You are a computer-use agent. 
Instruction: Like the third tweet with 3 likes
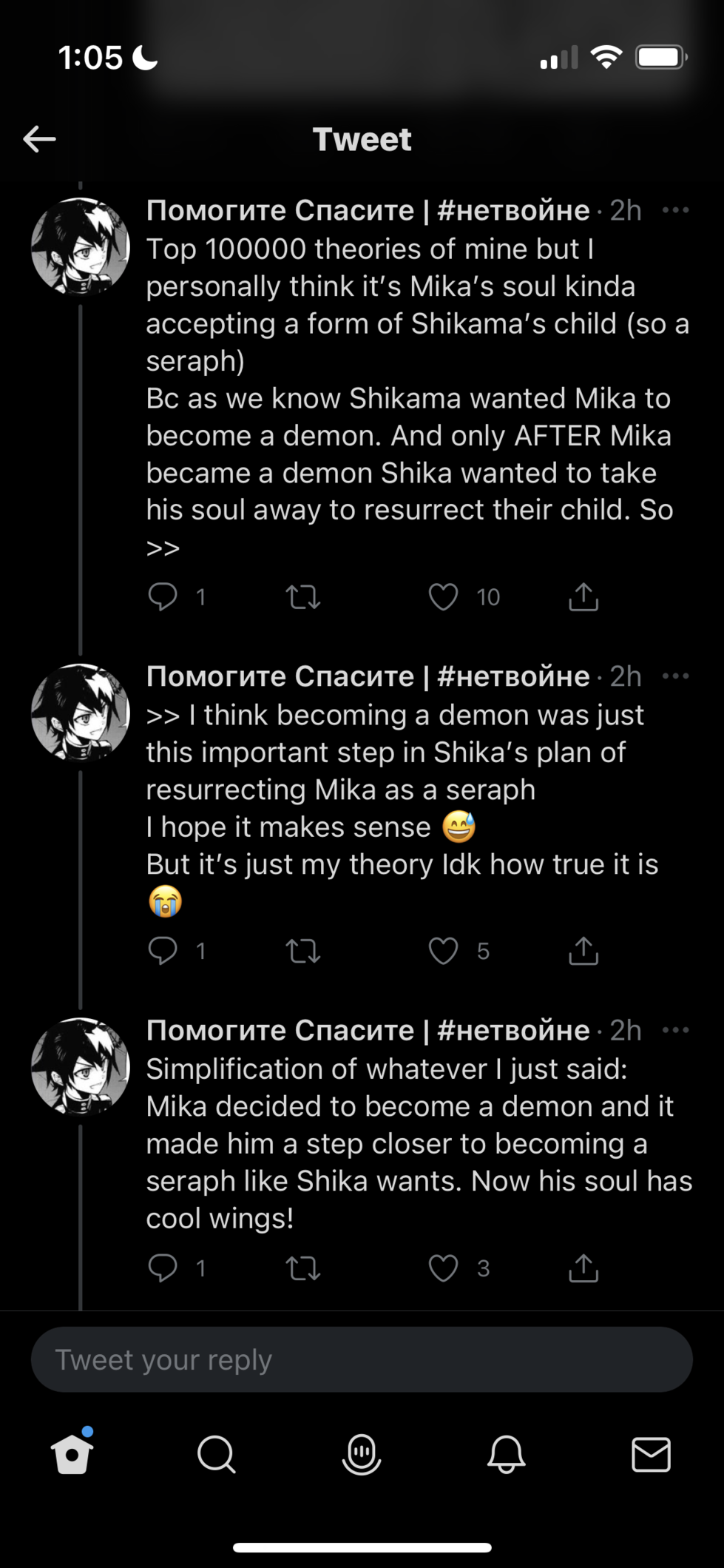(443, 1268)
